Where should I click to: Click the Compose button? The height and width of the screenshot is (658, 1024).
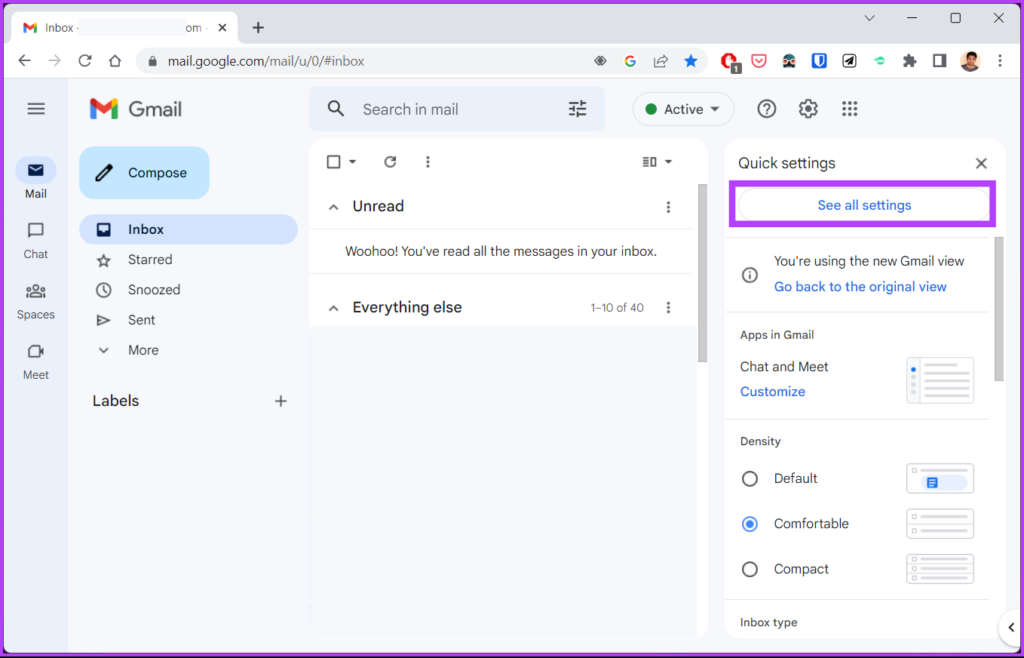(144, 173)
